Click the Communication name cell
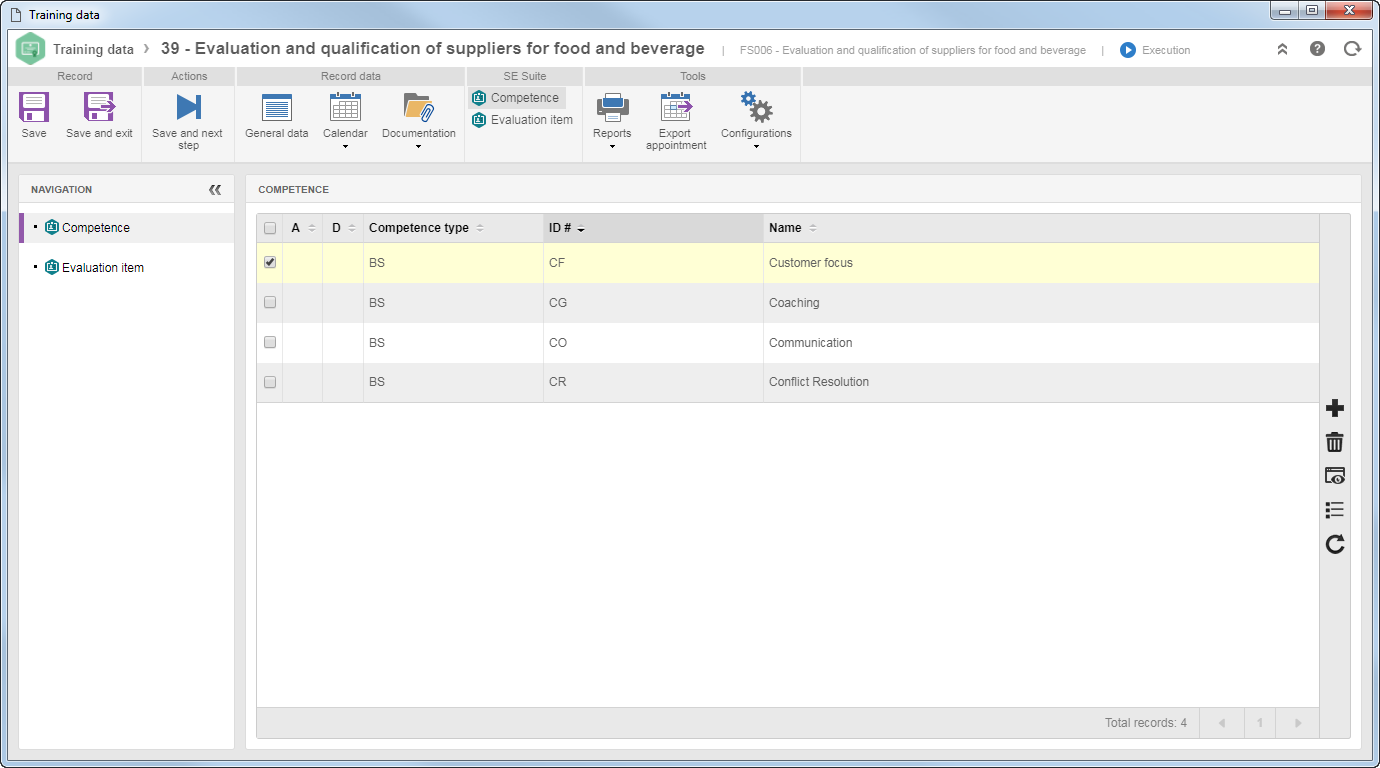This screenshot has height=768, width=1380. click(1041, 343)
